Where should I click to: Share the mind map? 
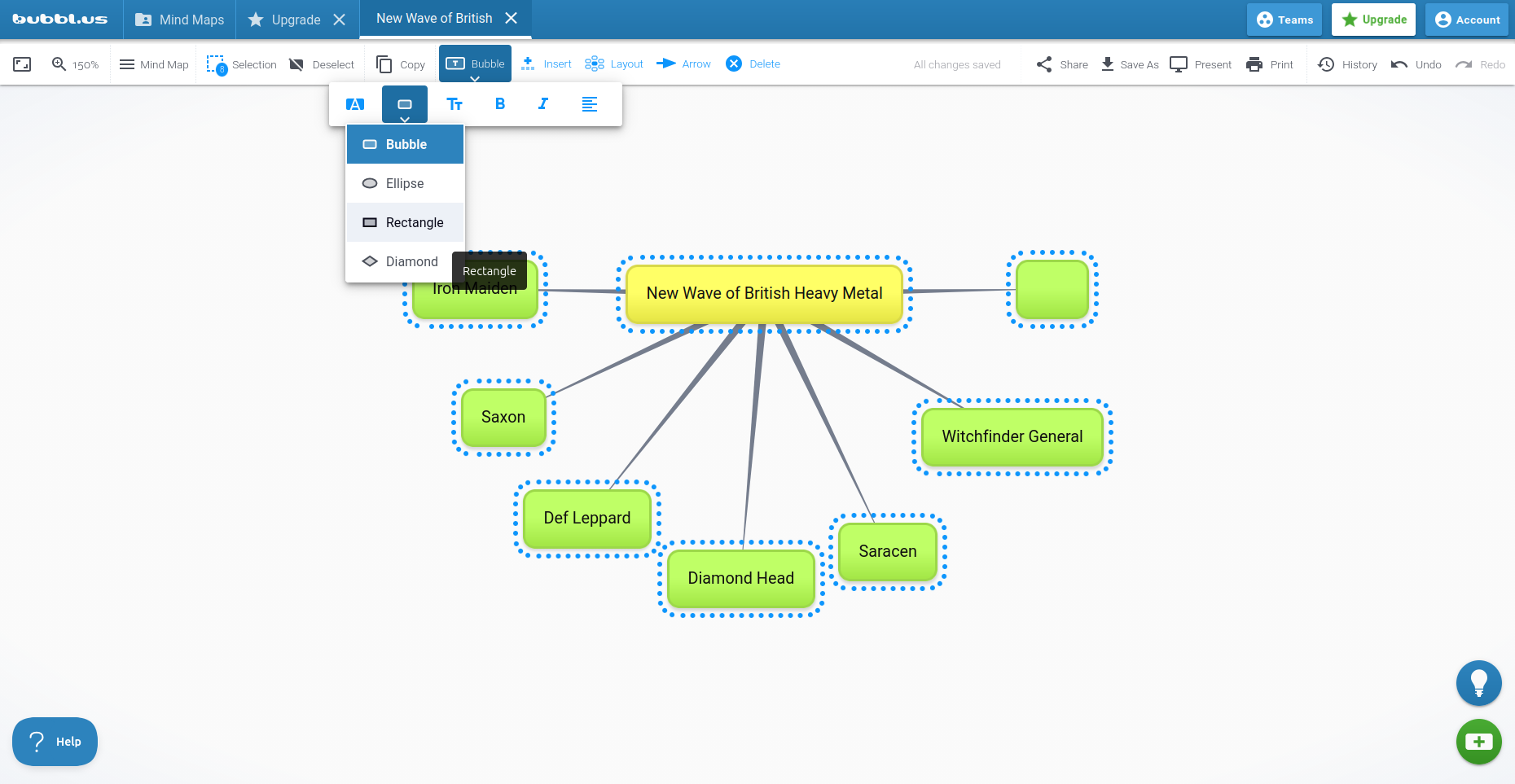tap(1062, 64)
